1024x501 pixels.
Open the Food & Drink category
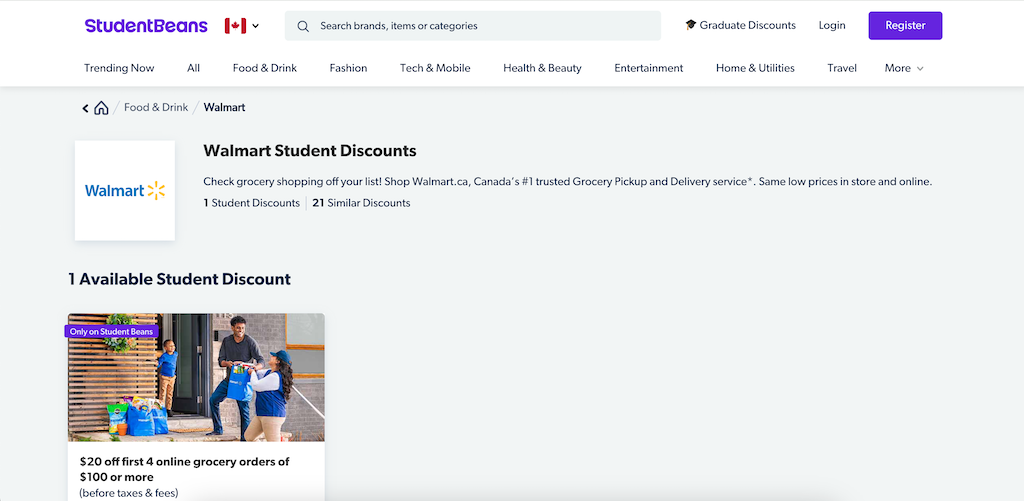[x=264, y=68]
